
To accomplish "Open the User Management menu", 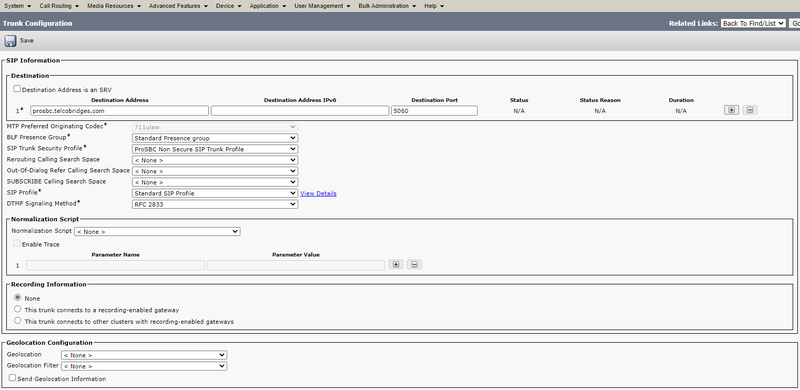I will [x=322, y=6].
